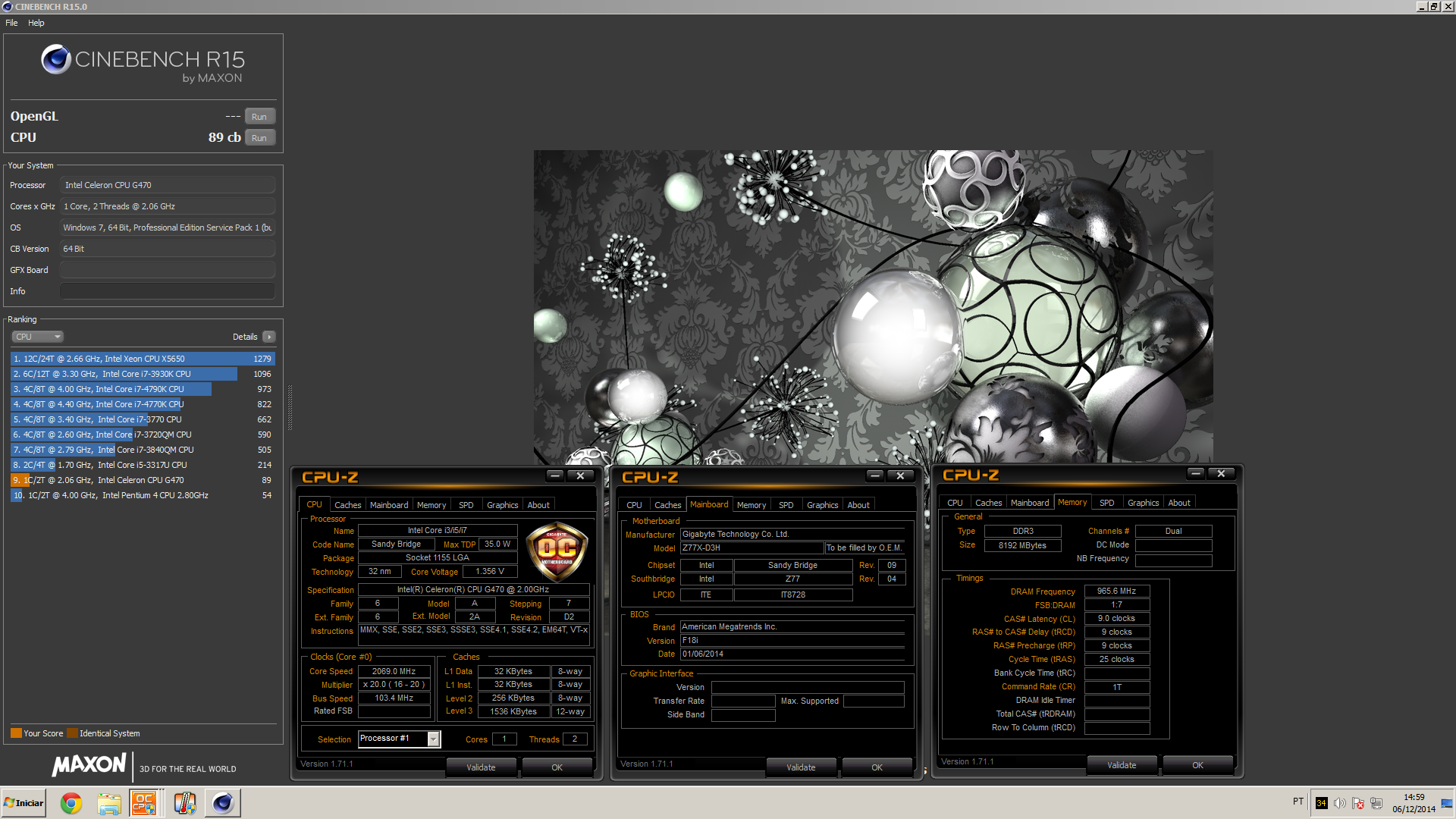Viewport: 1456px width, 819px height.
Task: Click the CPU-Z logo in the Memory window
Action: coord(971,475)
